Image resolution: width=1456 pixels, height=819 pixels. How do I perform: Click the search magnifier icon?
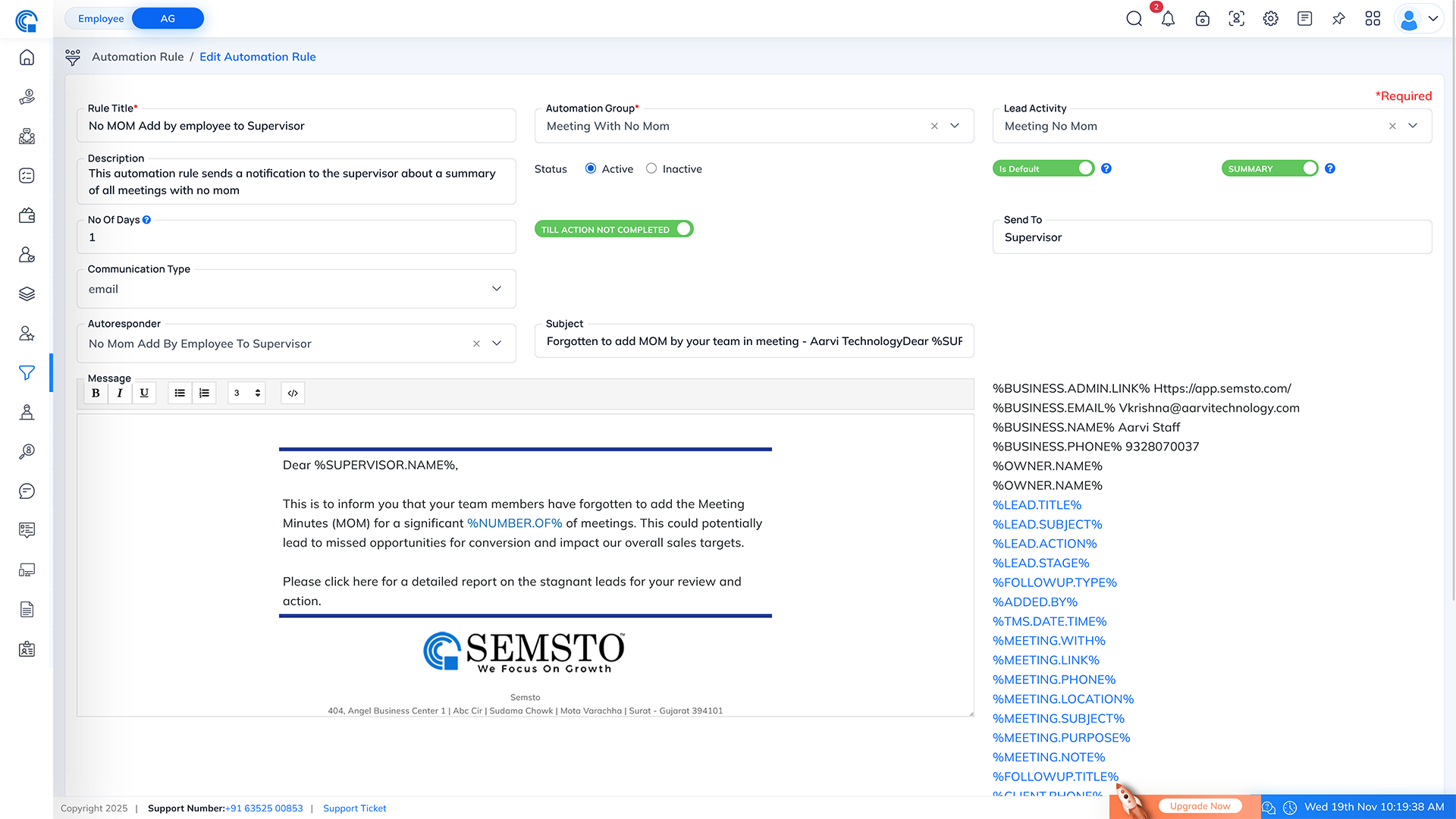tap(1134, 19)
